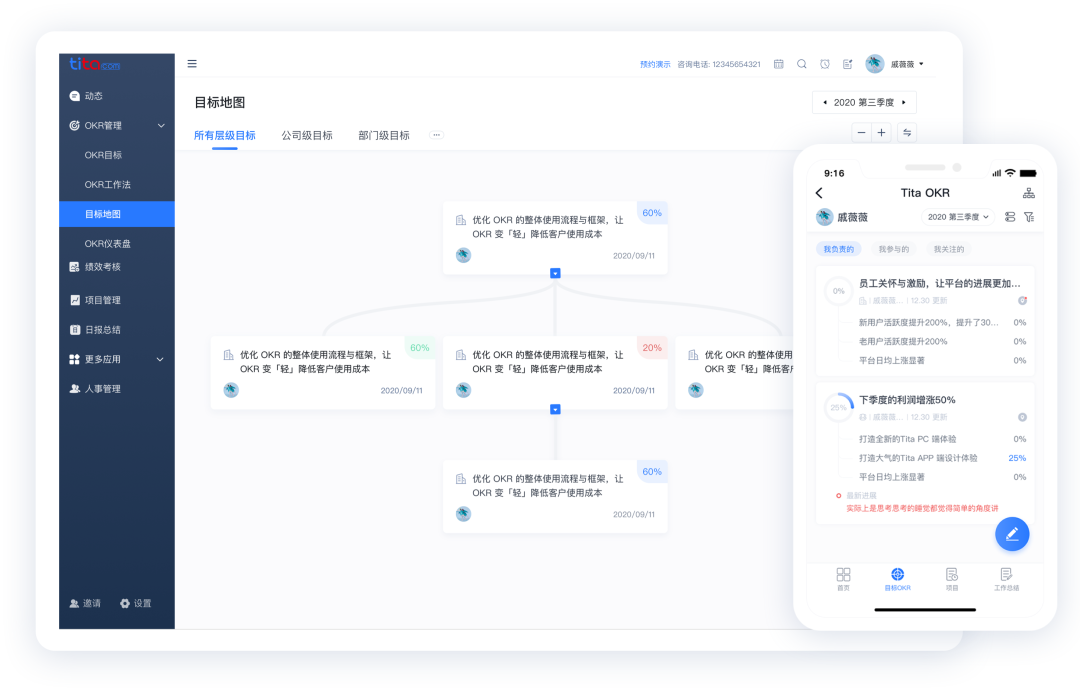Screen dimensions: 1080x691
Task: Select 目标地图 in the sidebar
Action: coord(116,214)
